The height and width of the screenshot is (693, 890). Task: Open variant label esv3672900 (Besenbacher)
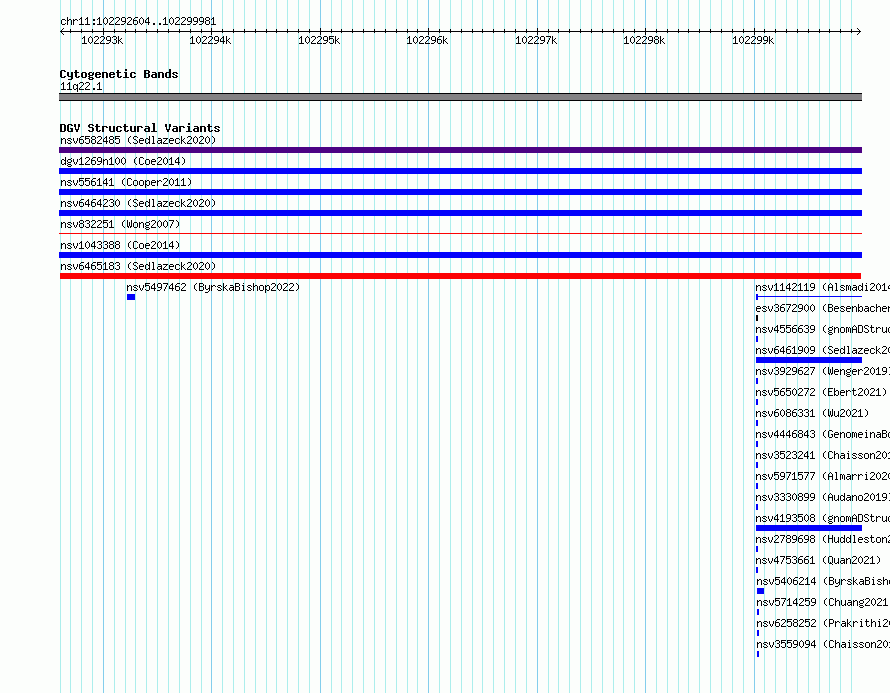pos(822,308)
